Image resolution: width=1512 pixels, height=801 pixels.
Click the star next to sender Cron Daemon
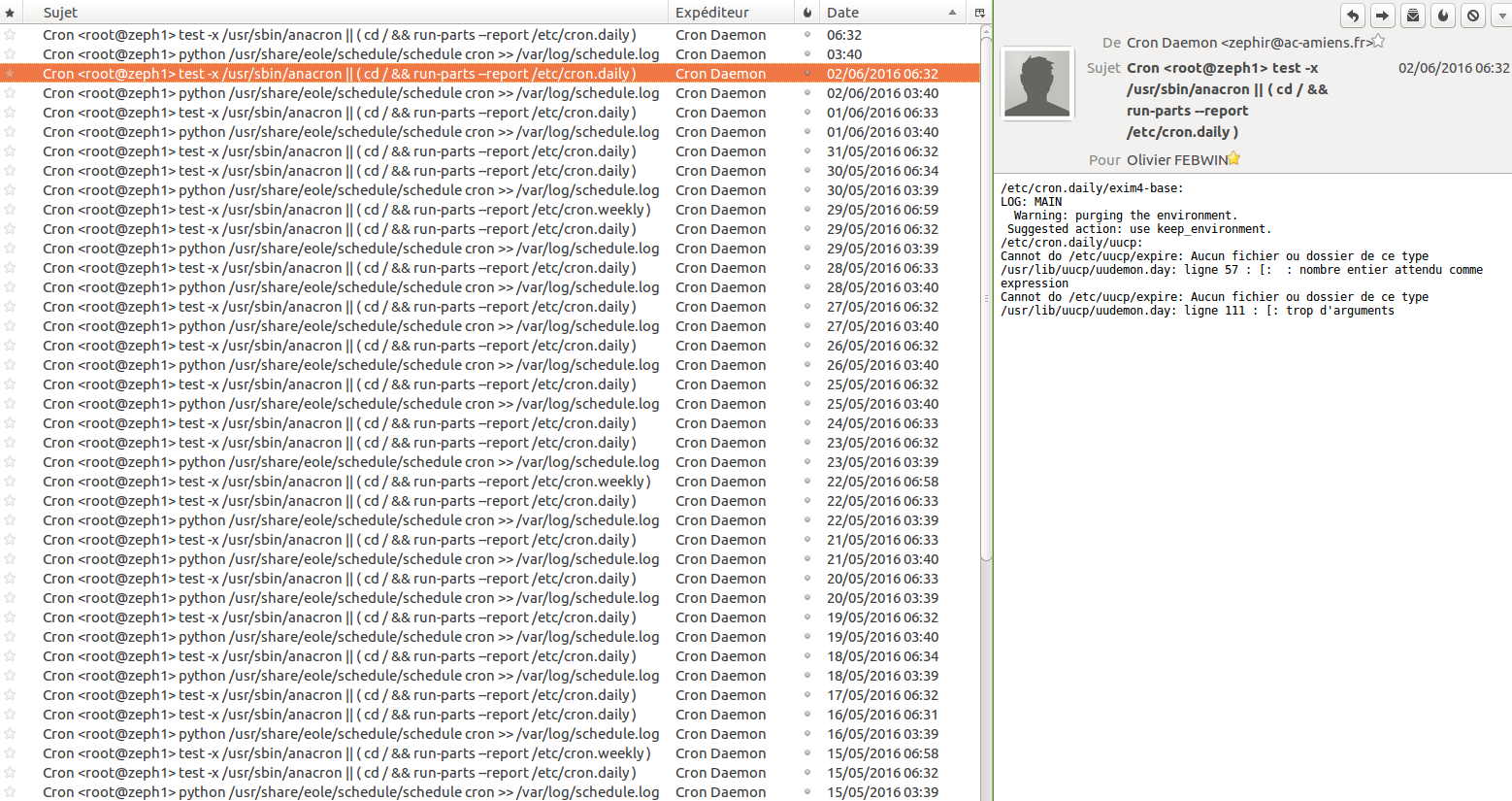(1378, 41)
